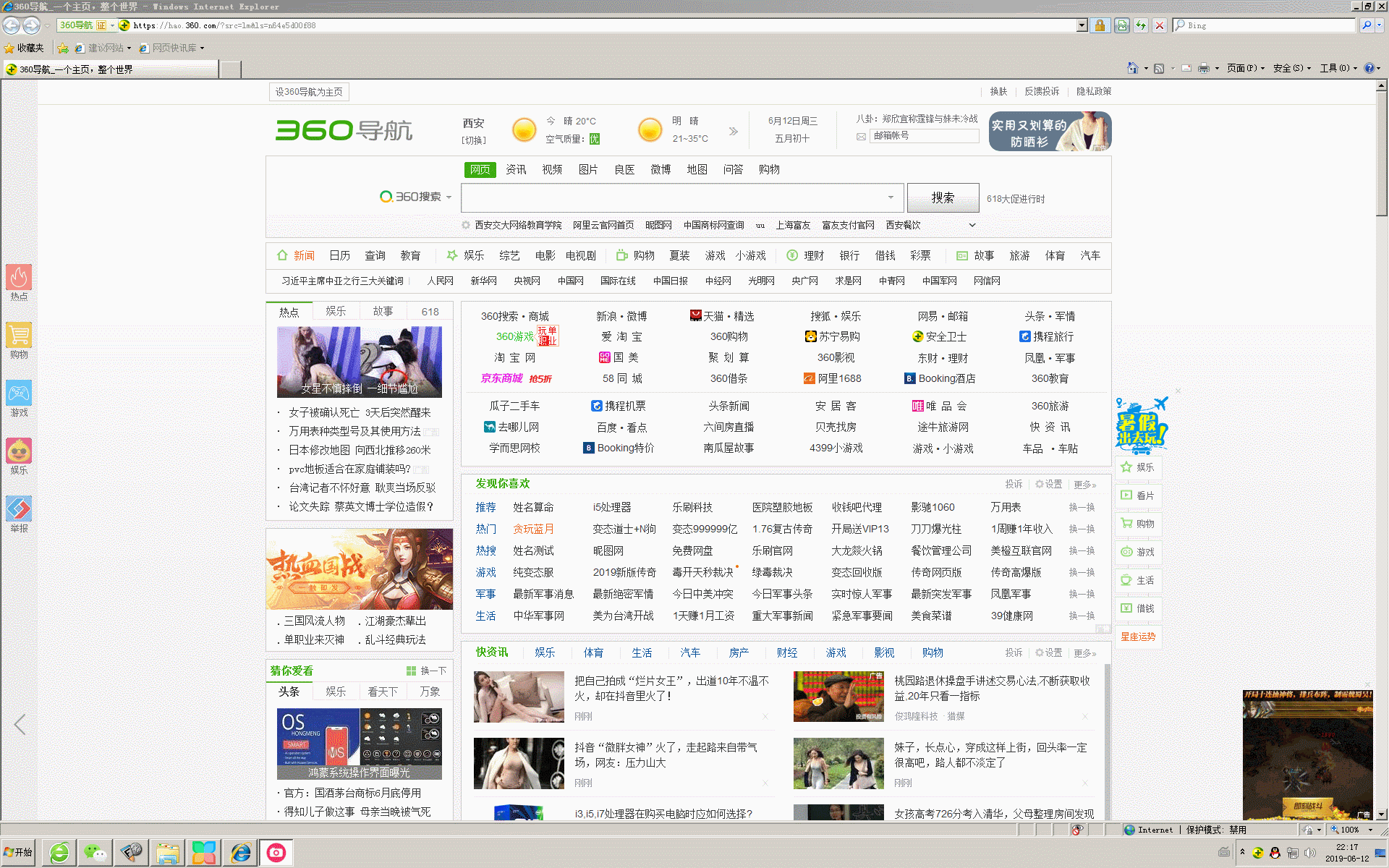Viewport: 1389px width, 868px height.
Task: Close the 暑假出去玩 floating ad
Action: tap(1178, 391)
